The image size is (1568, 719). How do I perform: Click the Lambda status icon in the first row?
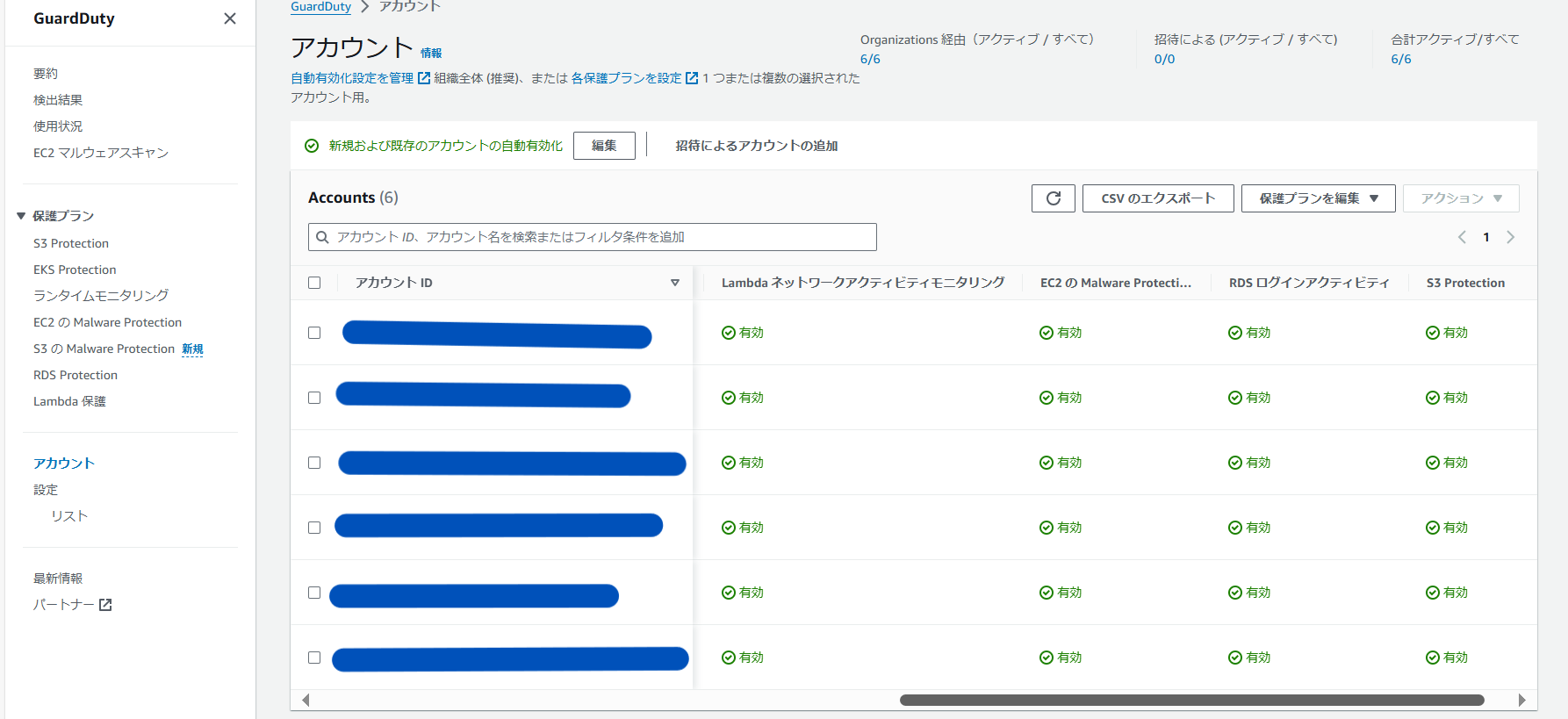[x=729, y=333]
